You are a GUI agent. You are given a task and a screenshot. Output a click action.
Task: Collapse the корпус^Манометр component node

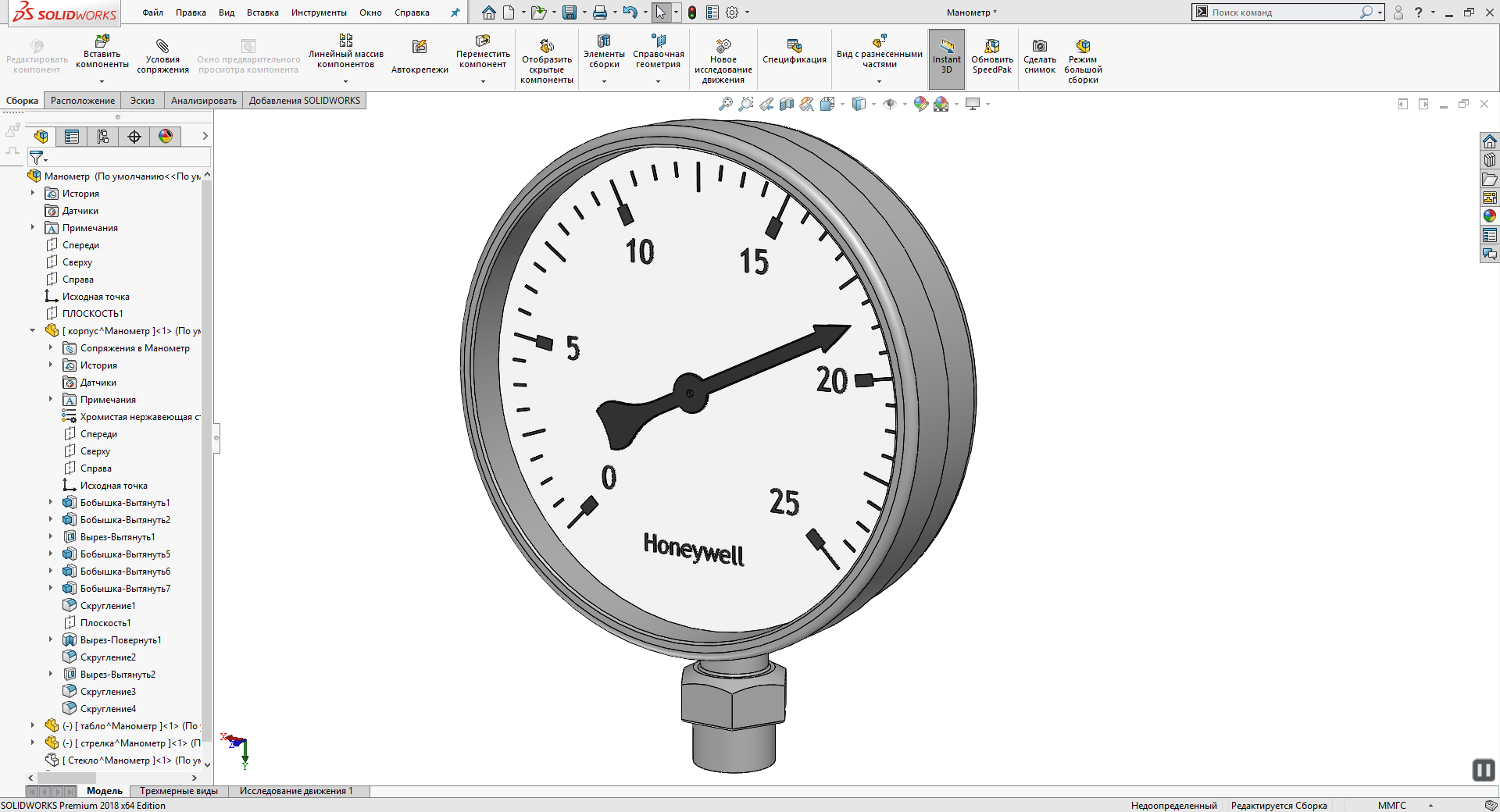[33, 331]
